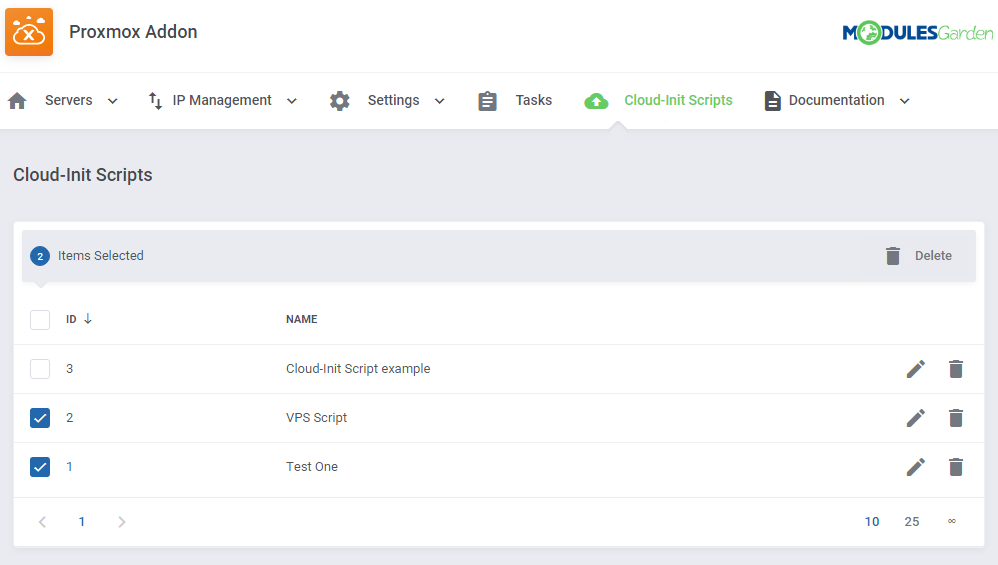This screenshot has width=998, height=565.
Task: Go to the home icon page
Action: tap(17, 101)
